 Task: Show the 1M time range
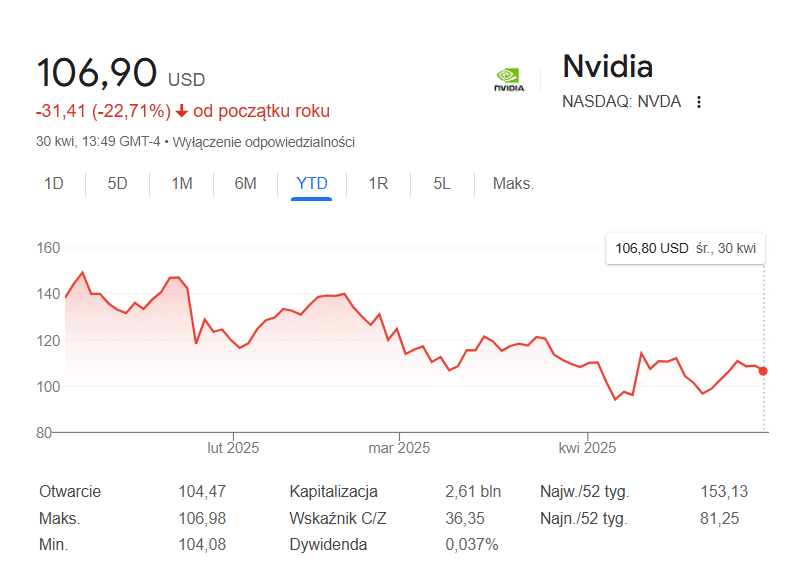pyautogui.click(x=182, y=183)
